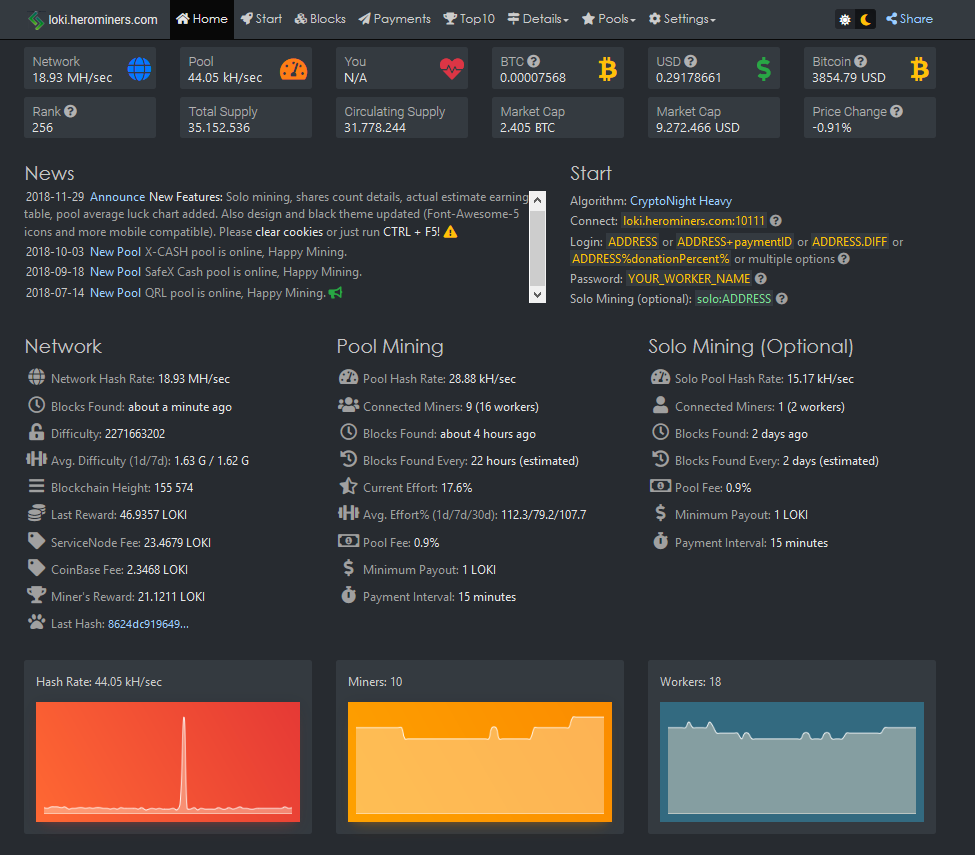975x855 pixels.
Task: Click the Bitcoin icon in Bitcoin price card
Action: click(x=920, y=69)
